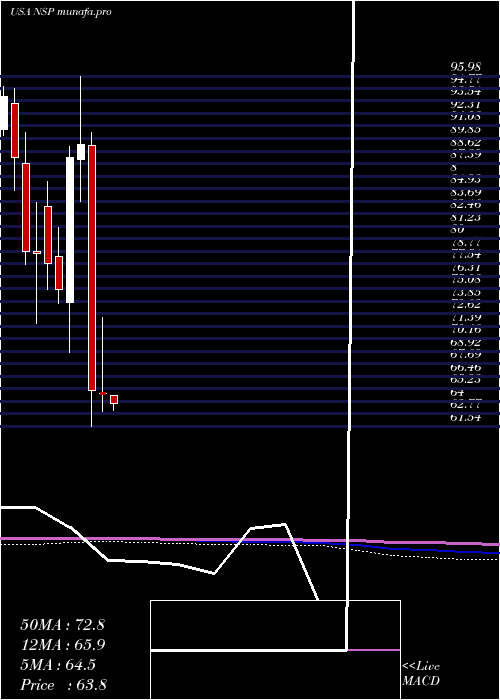This screenshot has width=500, height=700.
Task: Click the 5MA : 64.5 readout
Action: coord(58,665)
